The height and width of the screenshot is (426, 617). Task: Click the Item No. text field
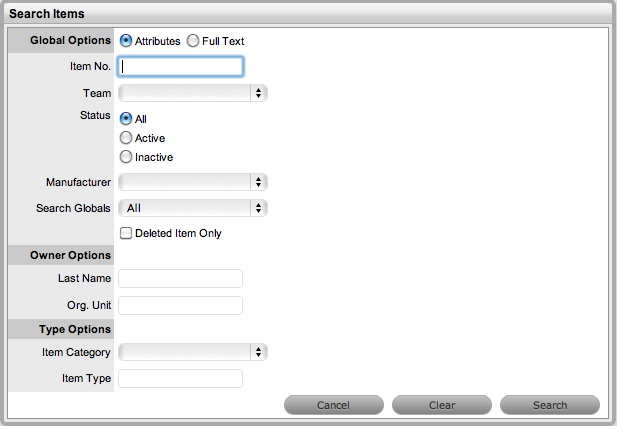click(x=181, y=67)
